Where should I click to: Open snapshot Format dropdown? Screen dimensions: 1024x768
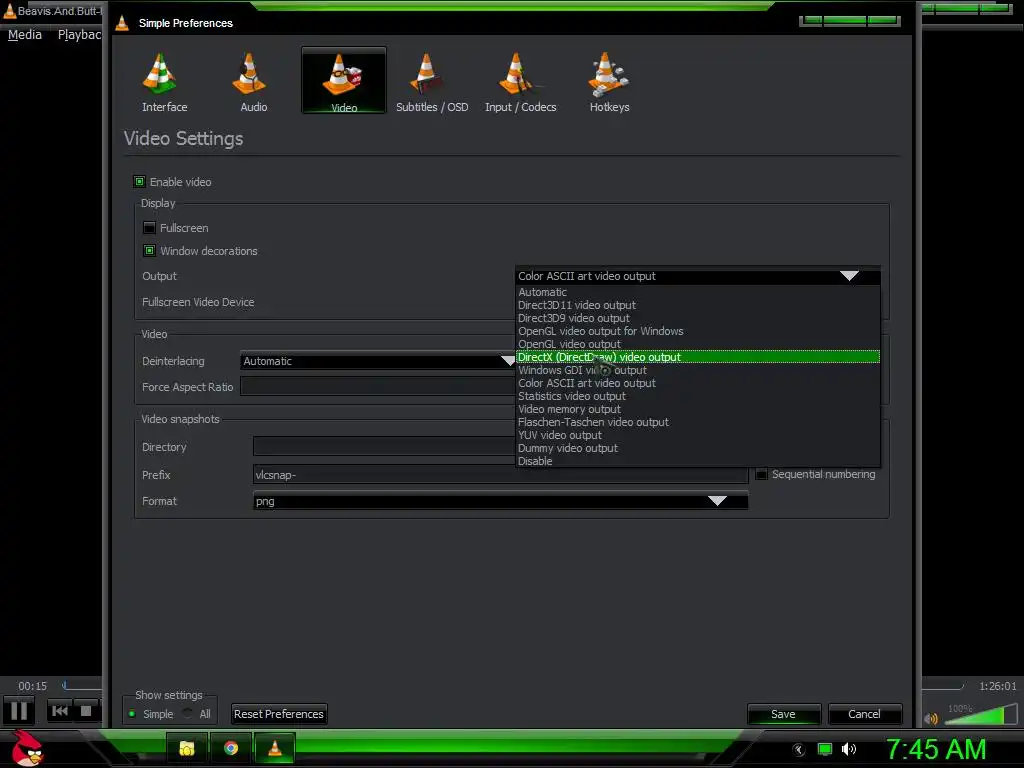[x=500, y=501]
